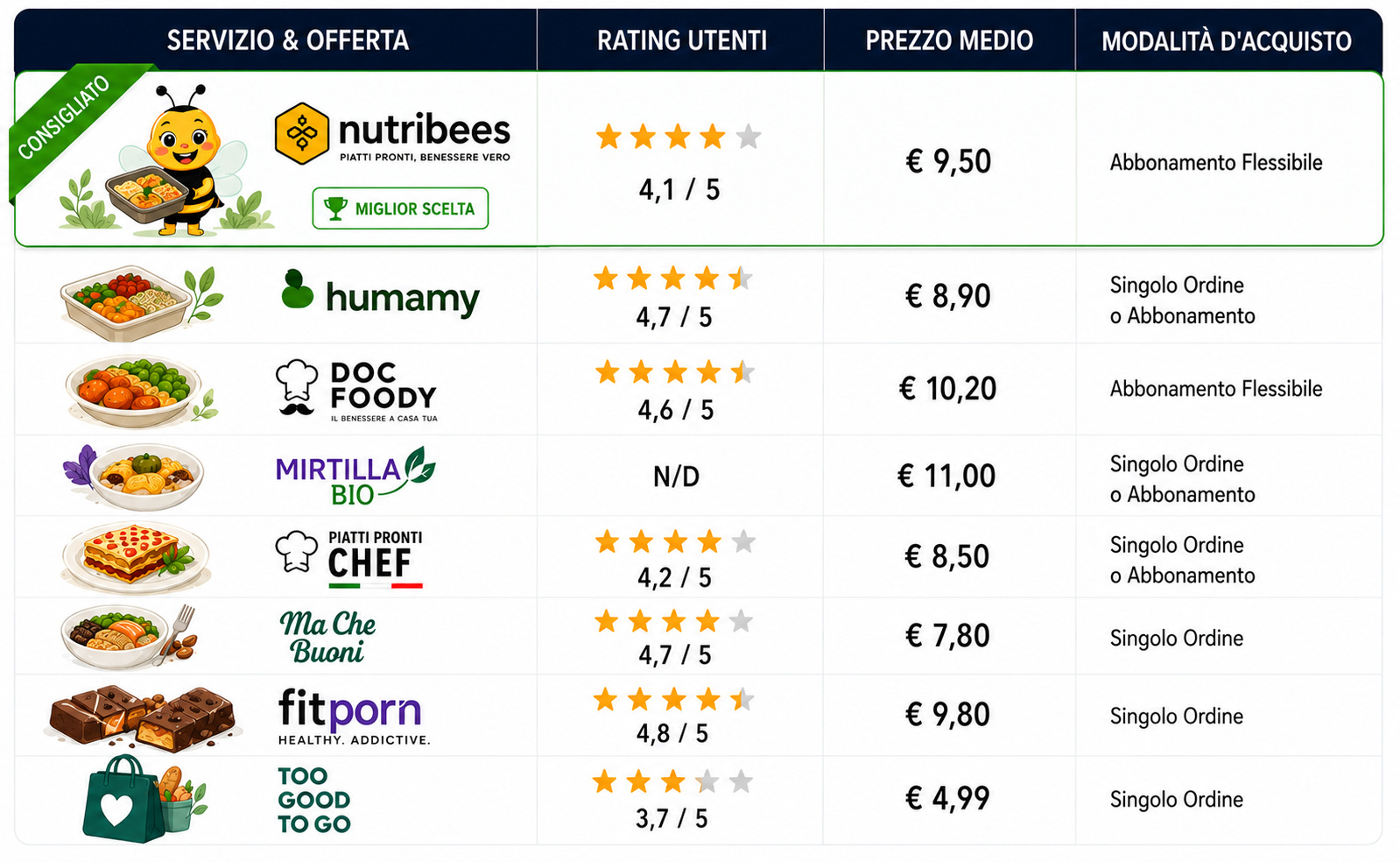Viewport: 1400px width, 862px height.
Task: Click the Doc Foody chef hat logo
Action: pos(296,387)
